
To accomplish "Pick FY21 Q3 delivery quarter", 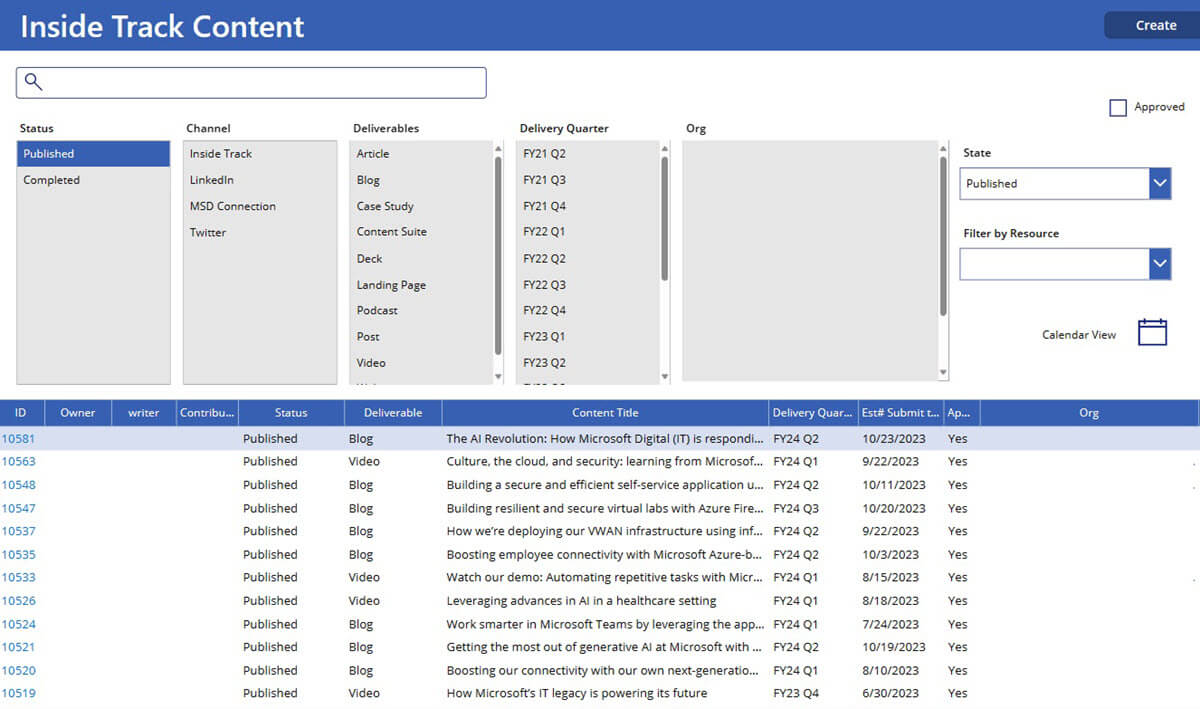I will 588,180.
